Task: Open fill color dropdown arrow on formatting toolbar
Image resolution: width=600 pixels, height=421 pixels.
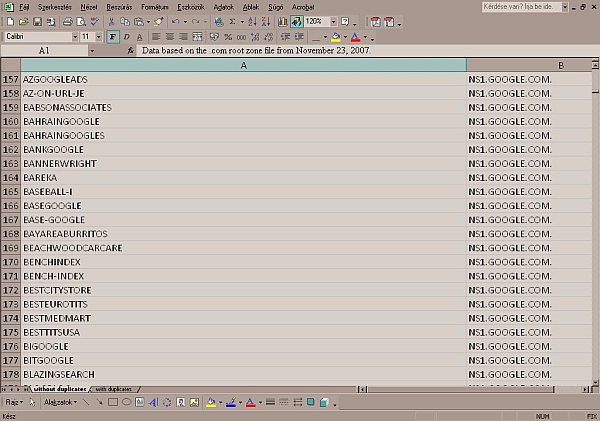Action: tap(345, 37)
